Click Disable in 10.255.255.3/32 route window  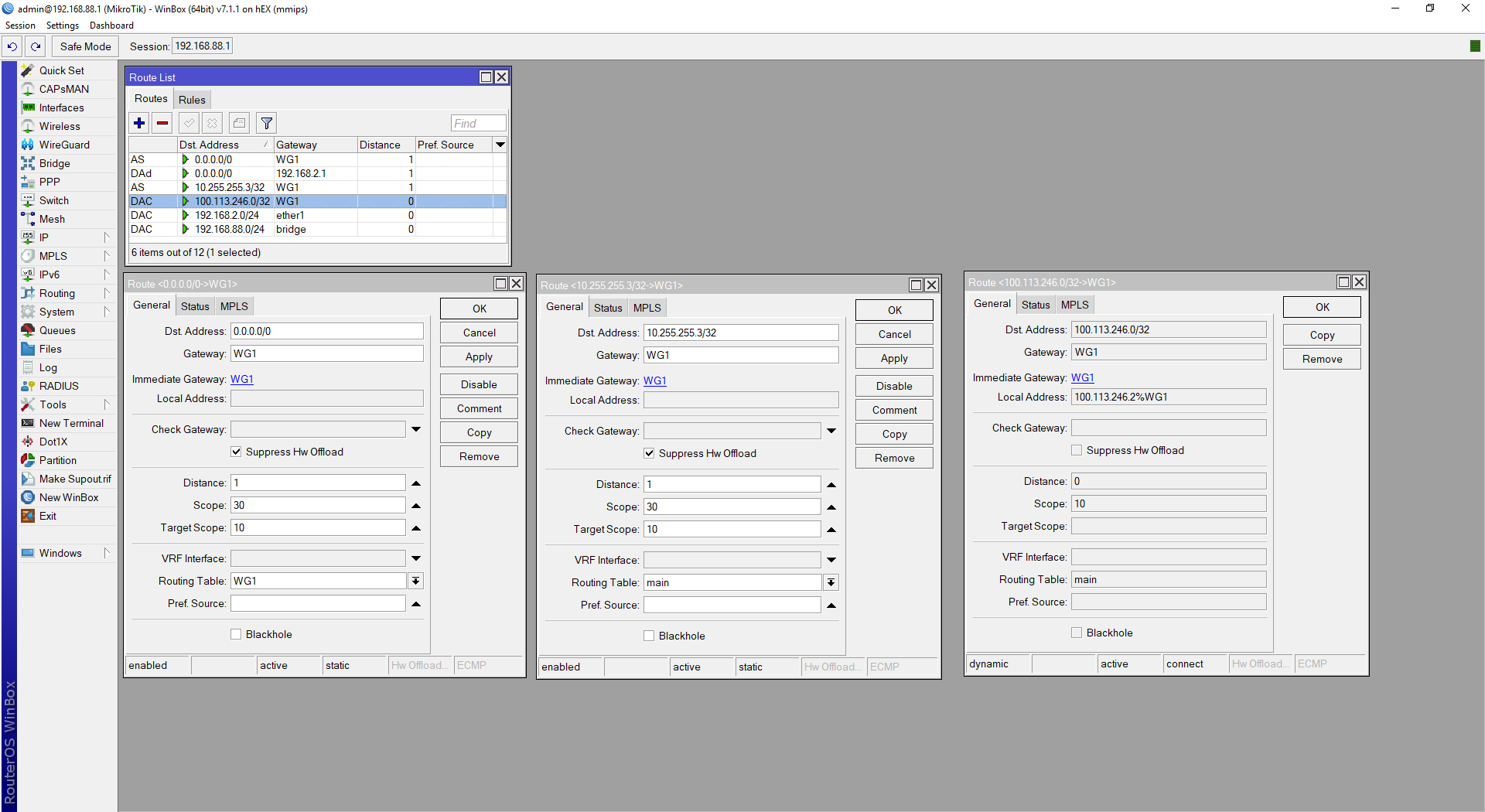pyautogui.click(x=894, y=386)
